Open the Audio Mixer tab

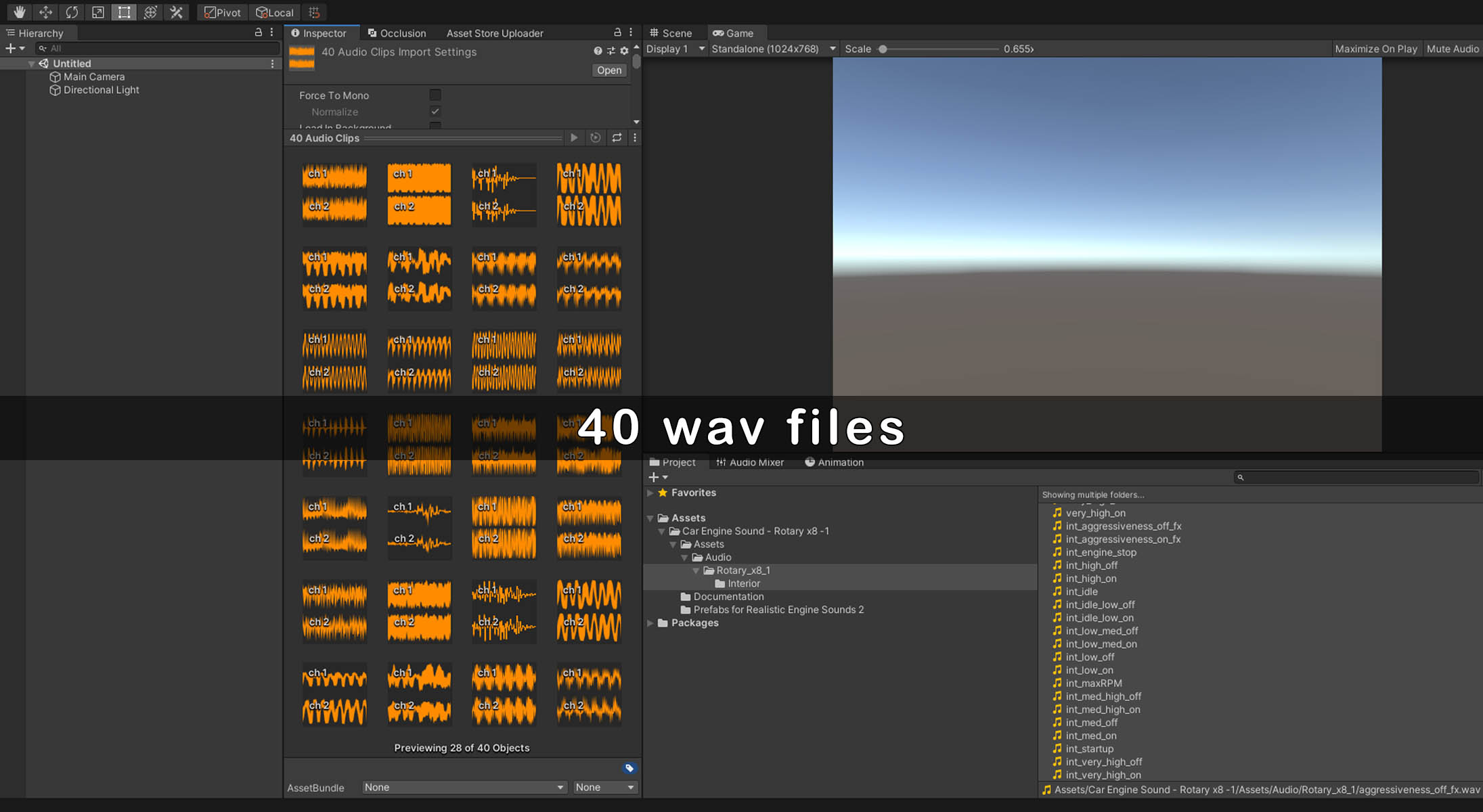tap(750, 462)
